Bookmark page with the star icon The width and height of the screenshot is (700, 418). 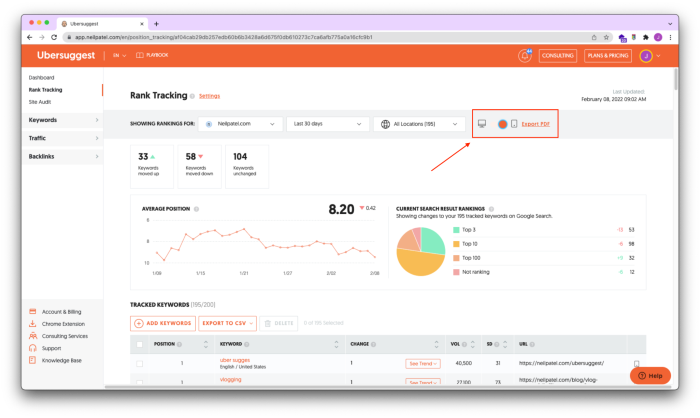point(606,38)
